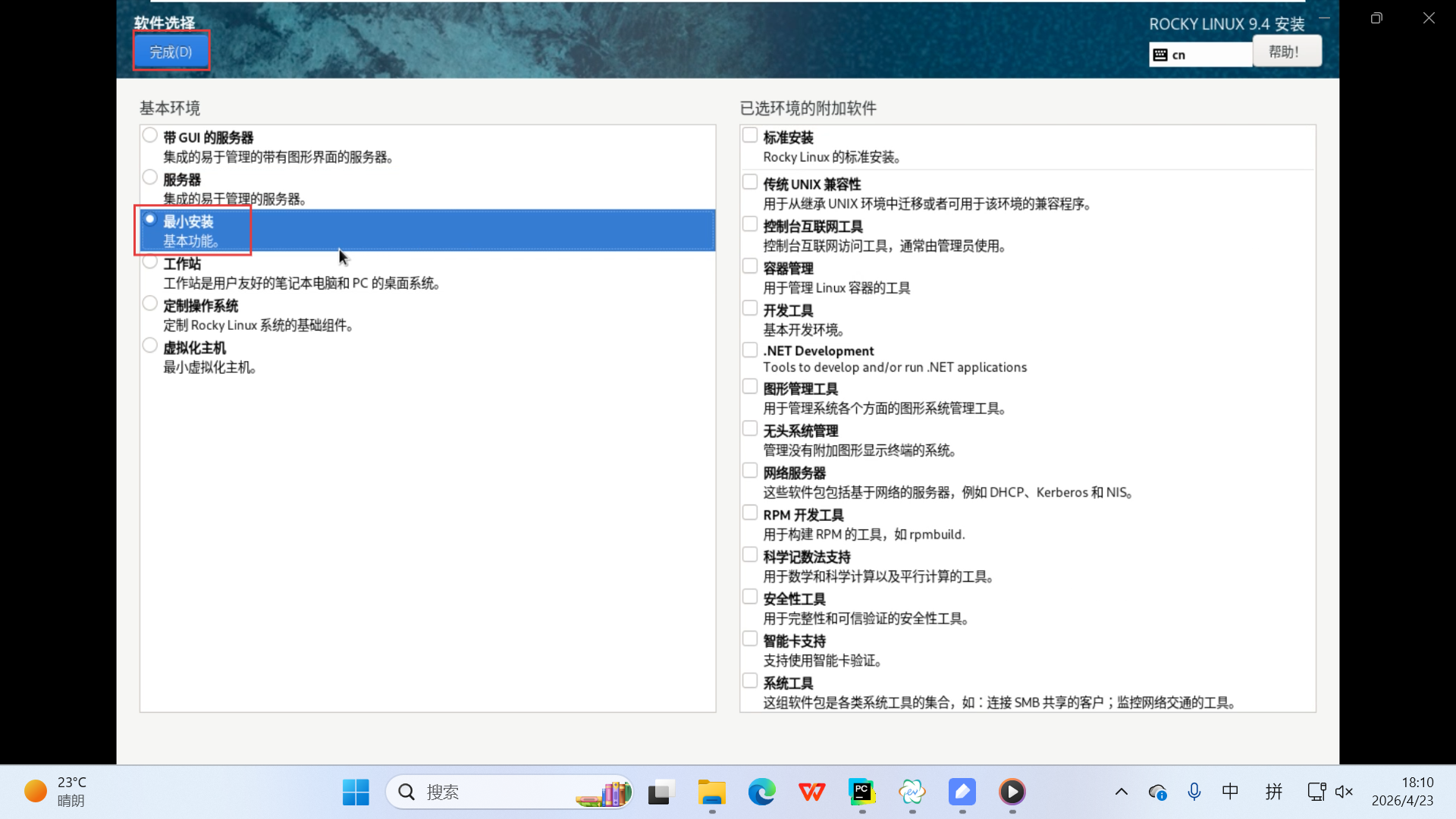Click the 完成(D) done button

coord(171,52)
